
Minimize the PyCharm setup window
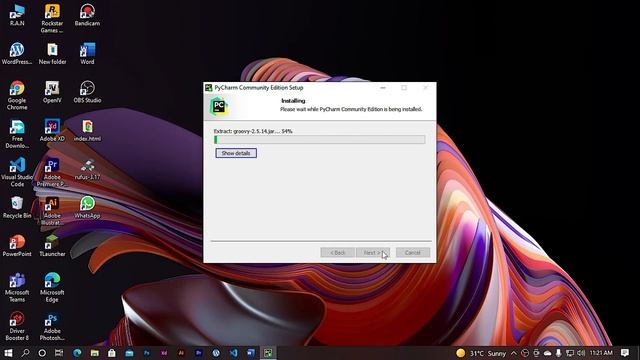pyautogui.click(x=383, y=88)
